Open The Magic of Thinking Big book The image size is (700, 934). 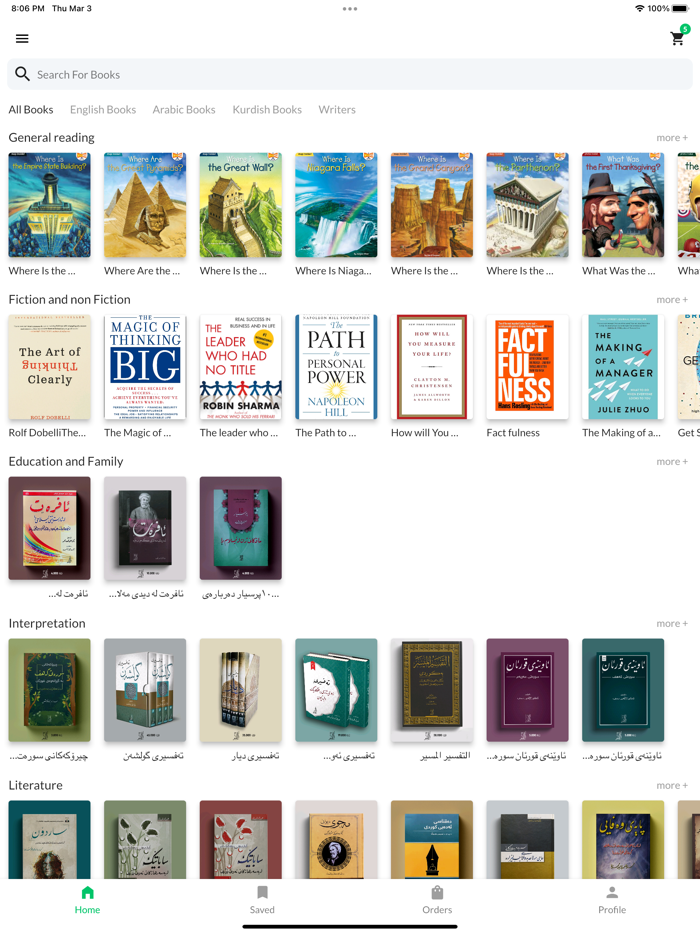(145, 367)
